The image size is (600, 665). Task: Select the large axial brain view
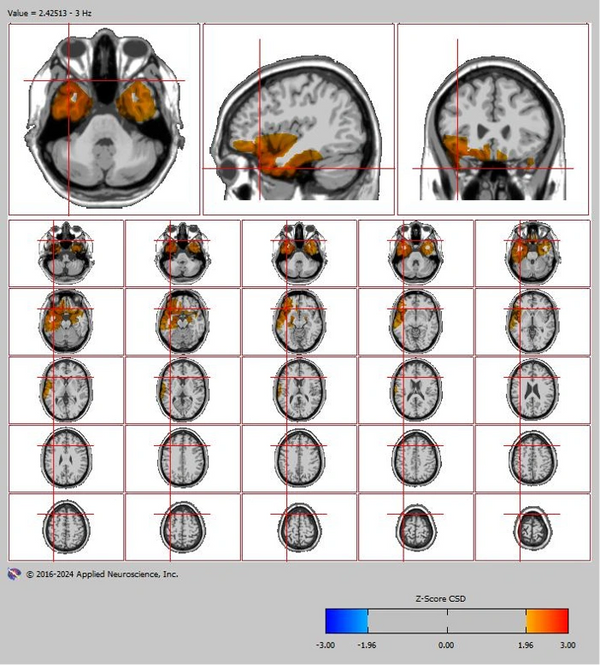point(103,119)
